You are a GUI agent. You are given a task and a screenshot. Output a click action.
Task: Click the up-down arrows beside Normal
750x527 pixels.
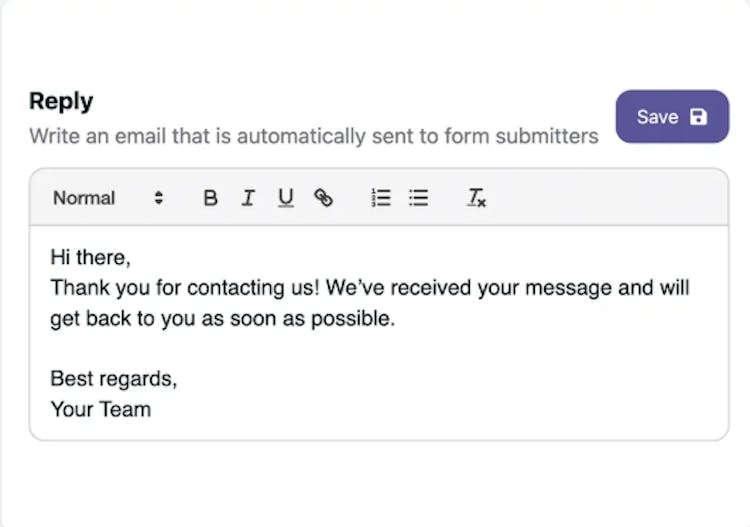[x=158, y=198]
